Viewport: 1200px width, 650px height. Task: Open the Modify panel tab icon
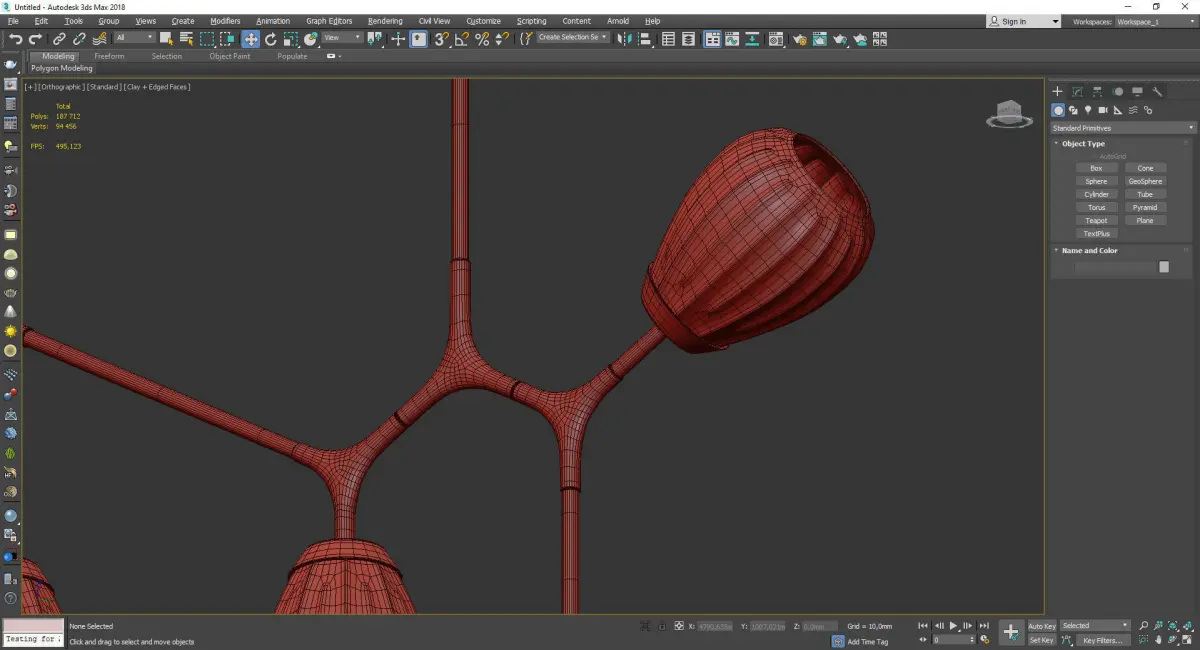click(x=1077, y=91)
